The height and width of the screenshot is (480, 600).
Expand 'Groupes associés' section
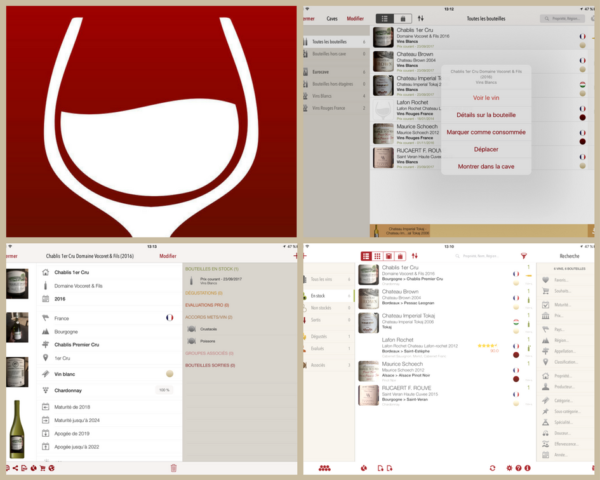point(209,353)
